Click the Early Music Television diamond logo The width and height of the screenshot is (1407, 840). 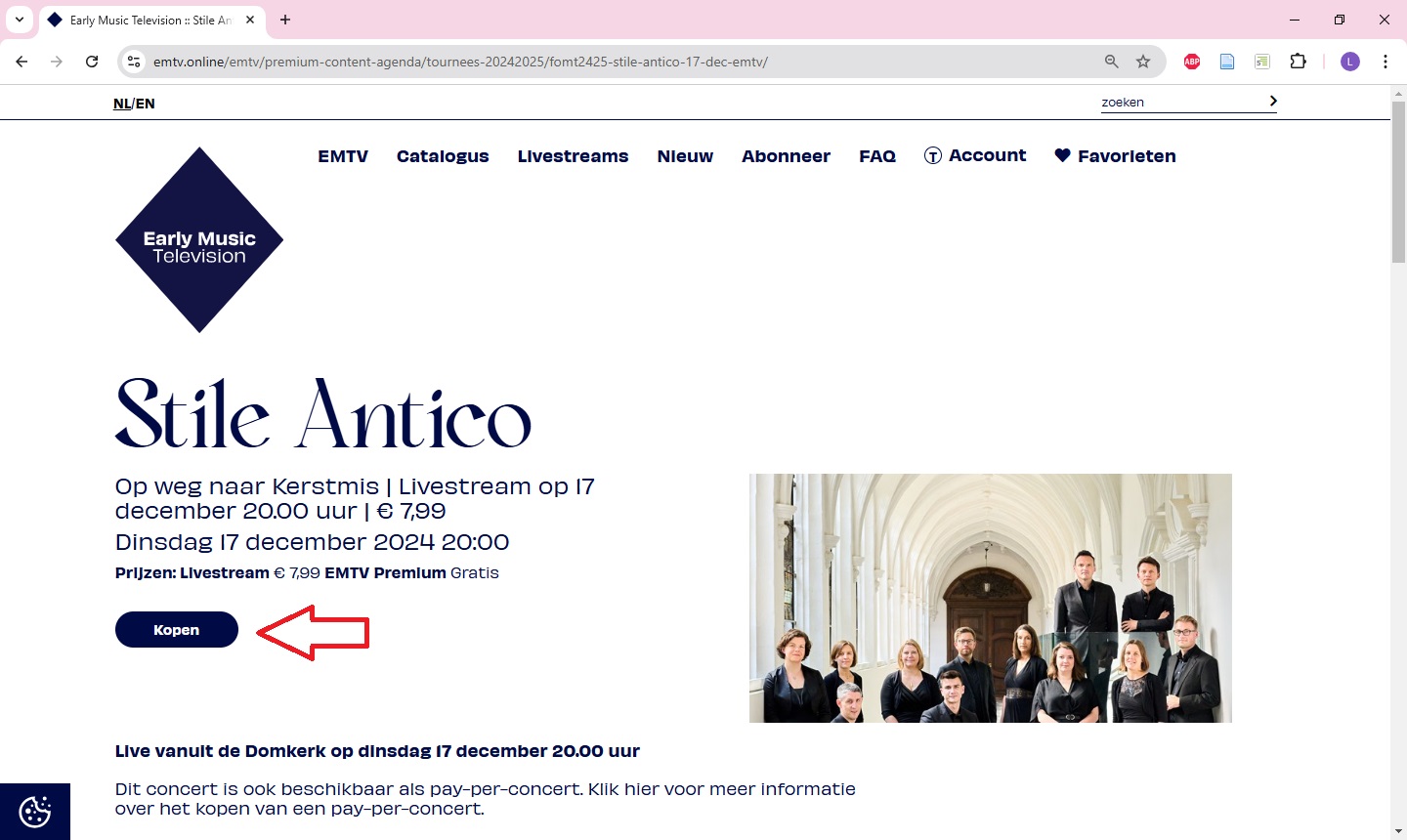pos(199,240)
